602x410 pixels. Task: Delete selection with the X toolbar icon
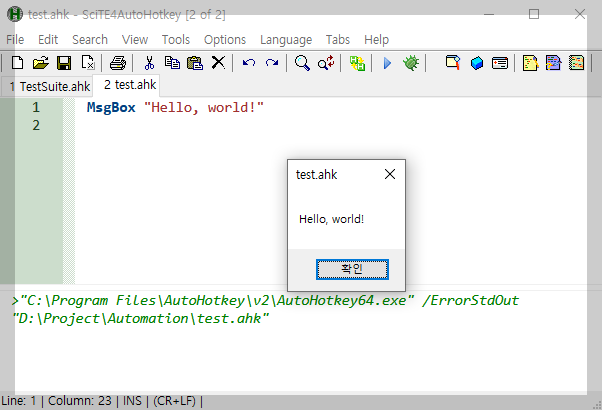pyautogui.click(x=218, y=63)
